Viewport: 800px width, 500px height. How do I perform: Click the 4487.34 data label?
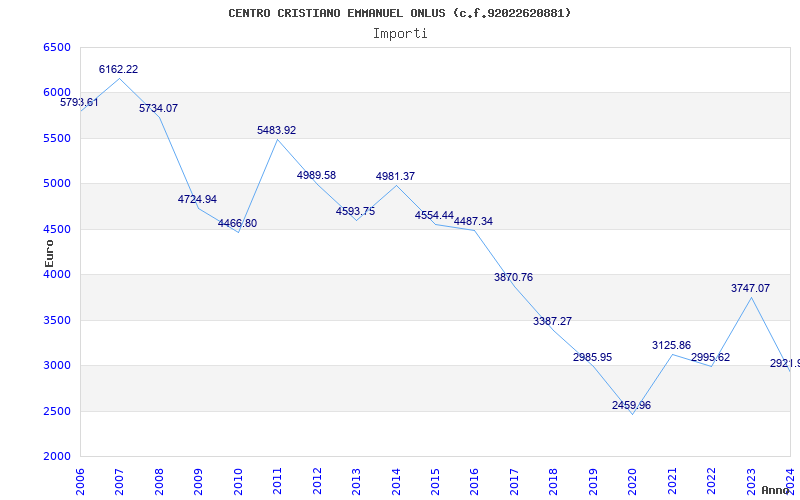pyautogui.click(x=473, y=221)
